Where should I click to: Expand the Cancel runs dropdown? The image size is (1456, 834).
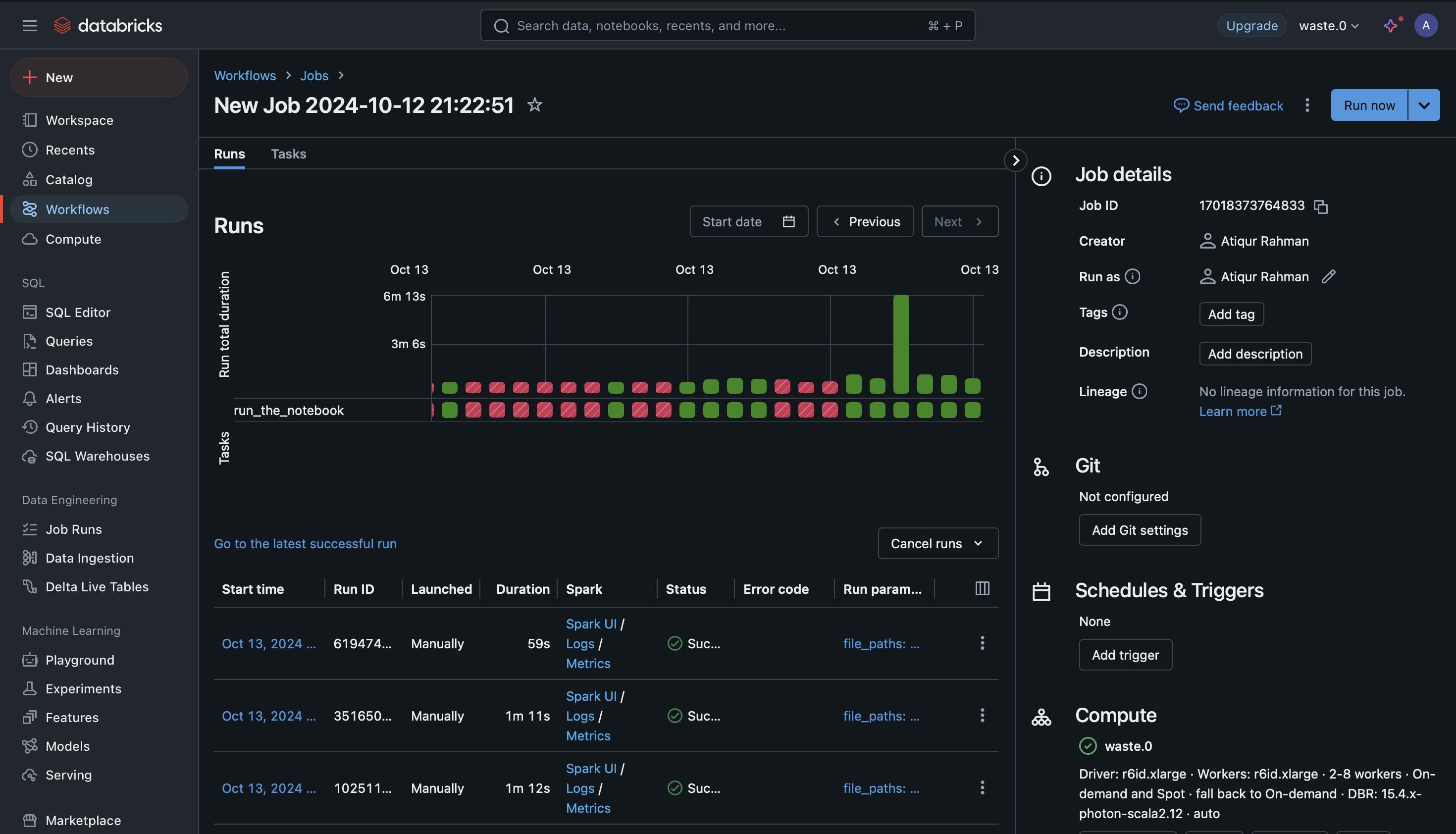(x=937, y=543)
